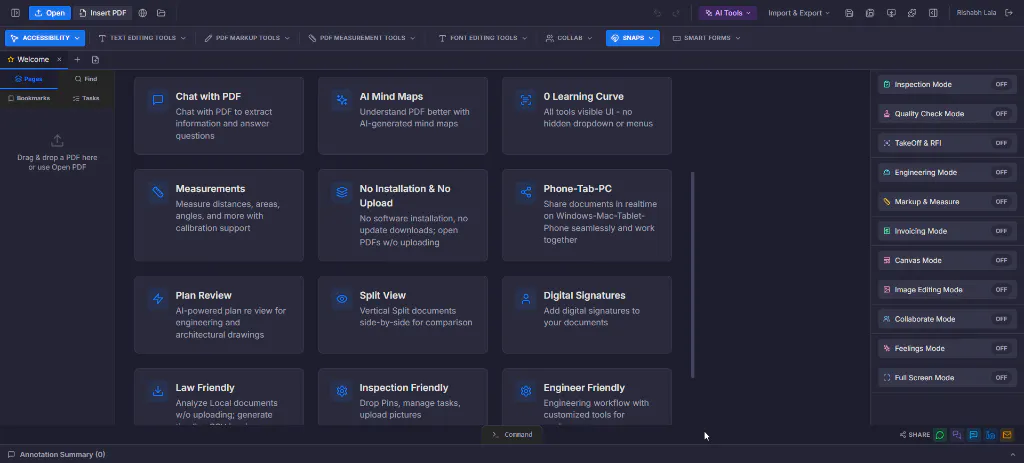Open Font Editing Tools dropdown
Image resolution: width=1024 pixels, height=463 pixels.
482,38
